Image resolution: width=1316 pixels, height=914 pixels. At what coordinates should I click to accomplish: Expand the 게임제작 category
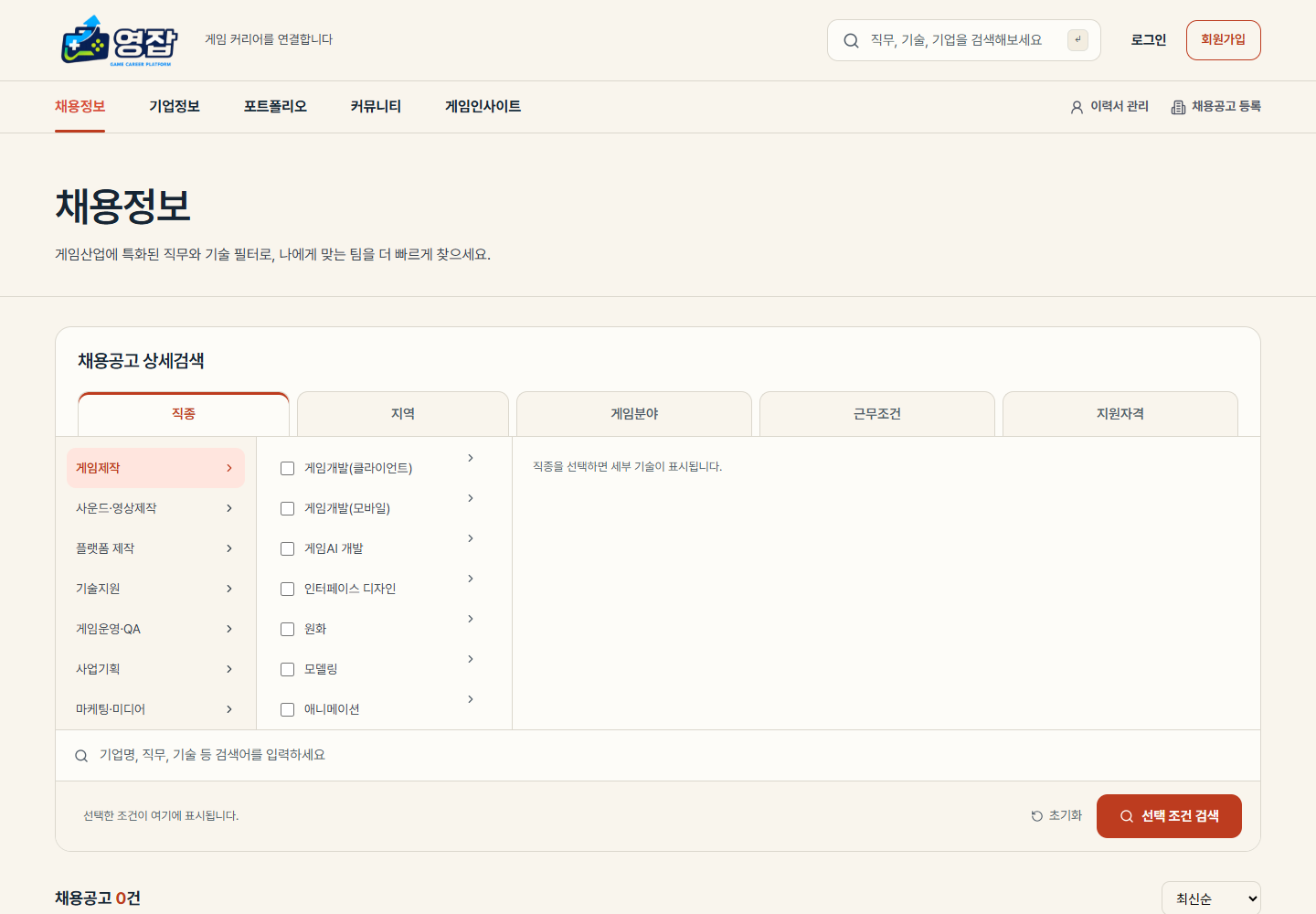pyautogui.click(x=155, y=468)
